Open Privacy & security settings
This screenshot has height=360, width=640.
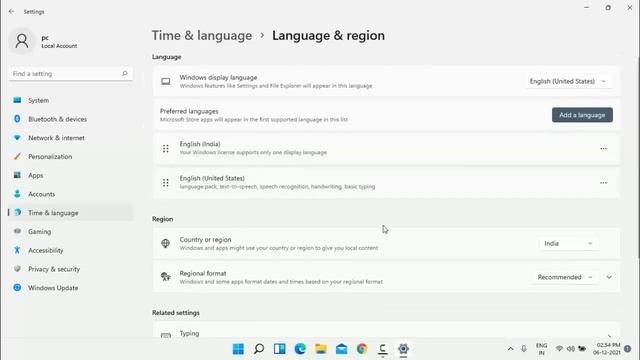click(x=70, y=269)
